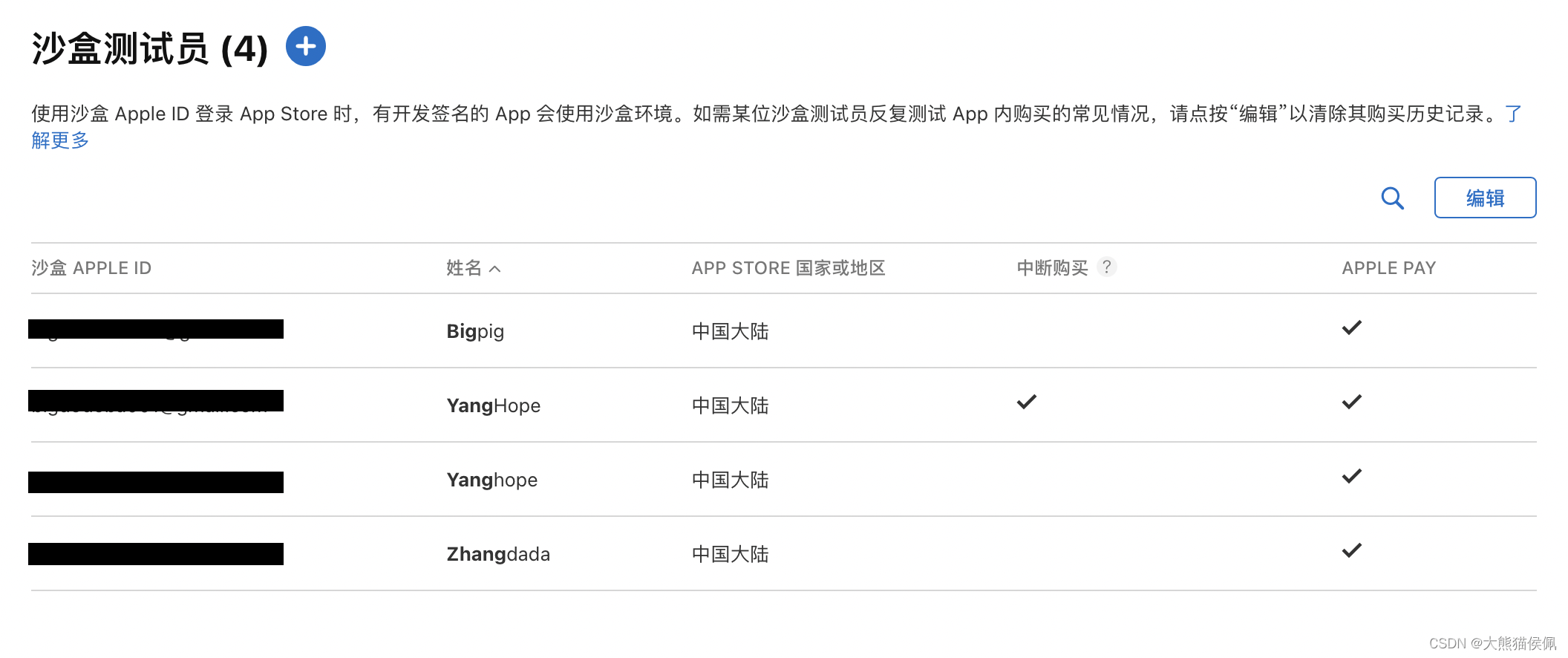Click 中国大陆 in the YangHope row
This screenshot has width=1568, height=658.
tap(730, 405)
